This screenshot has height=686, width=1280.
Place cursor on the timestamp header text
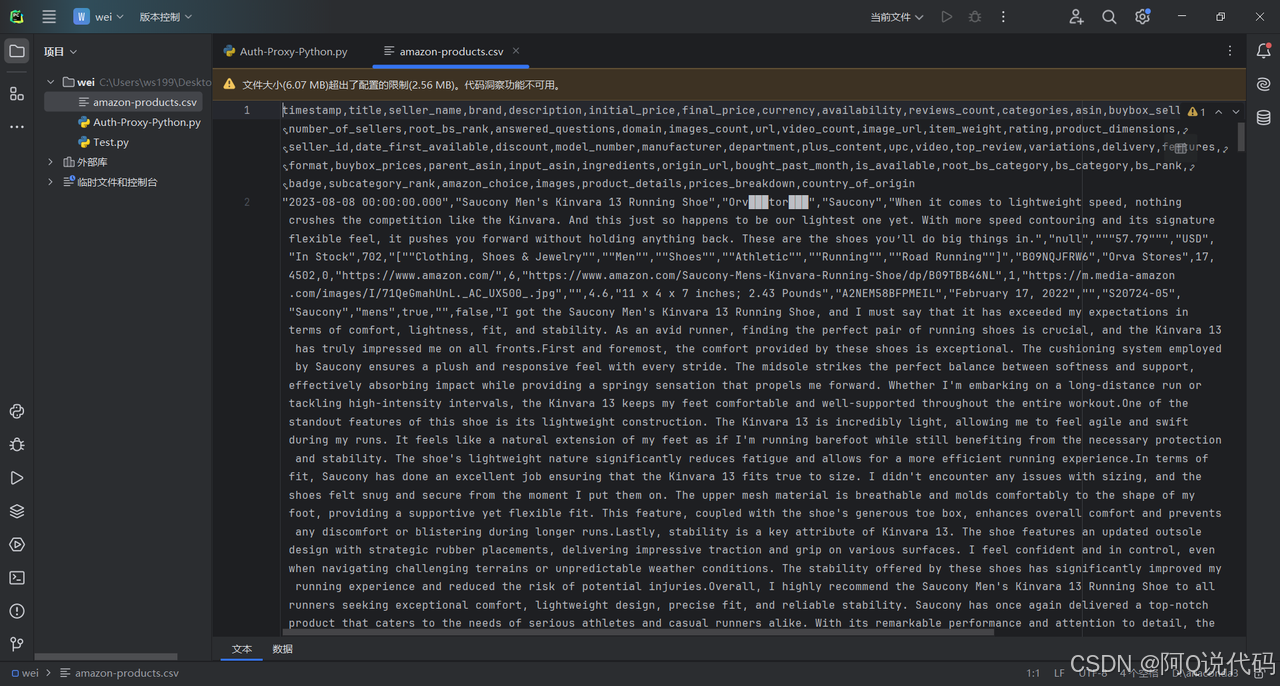pos(312,110)
